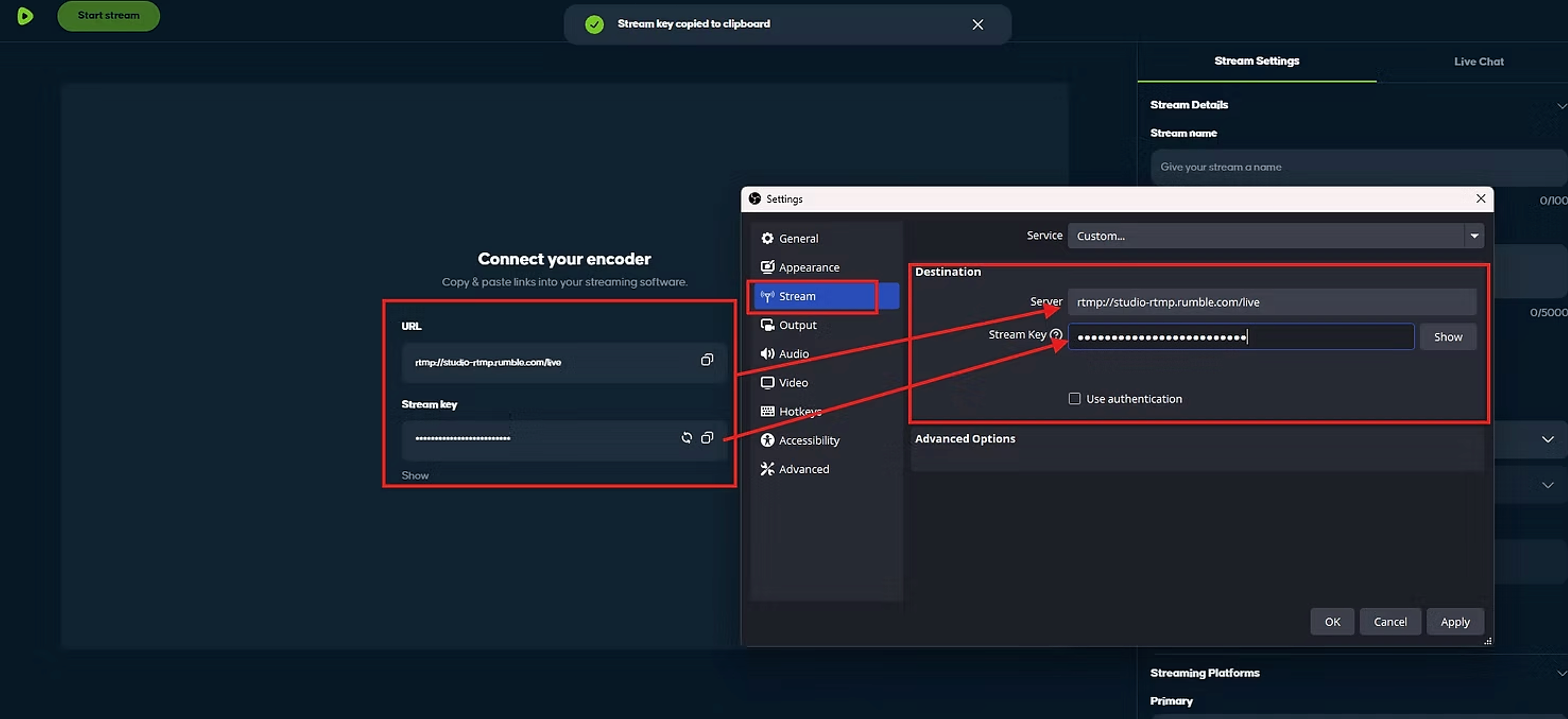The width and height of the screenshot is (1568, 719).
Task: Switch to the Live Chat tab
Action: click(x=1479, y=61)
